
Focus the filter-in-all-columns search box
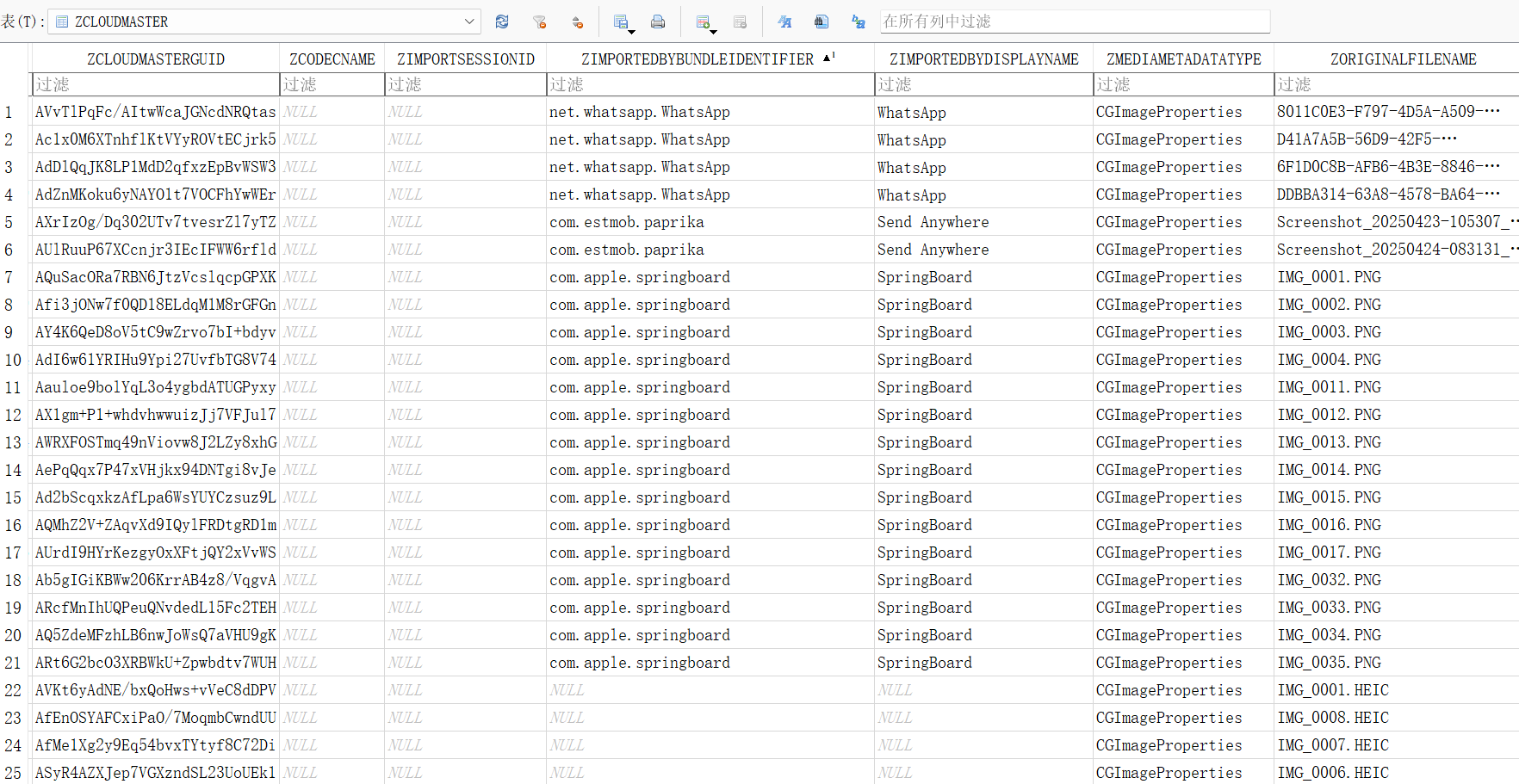pos(1075,22)
